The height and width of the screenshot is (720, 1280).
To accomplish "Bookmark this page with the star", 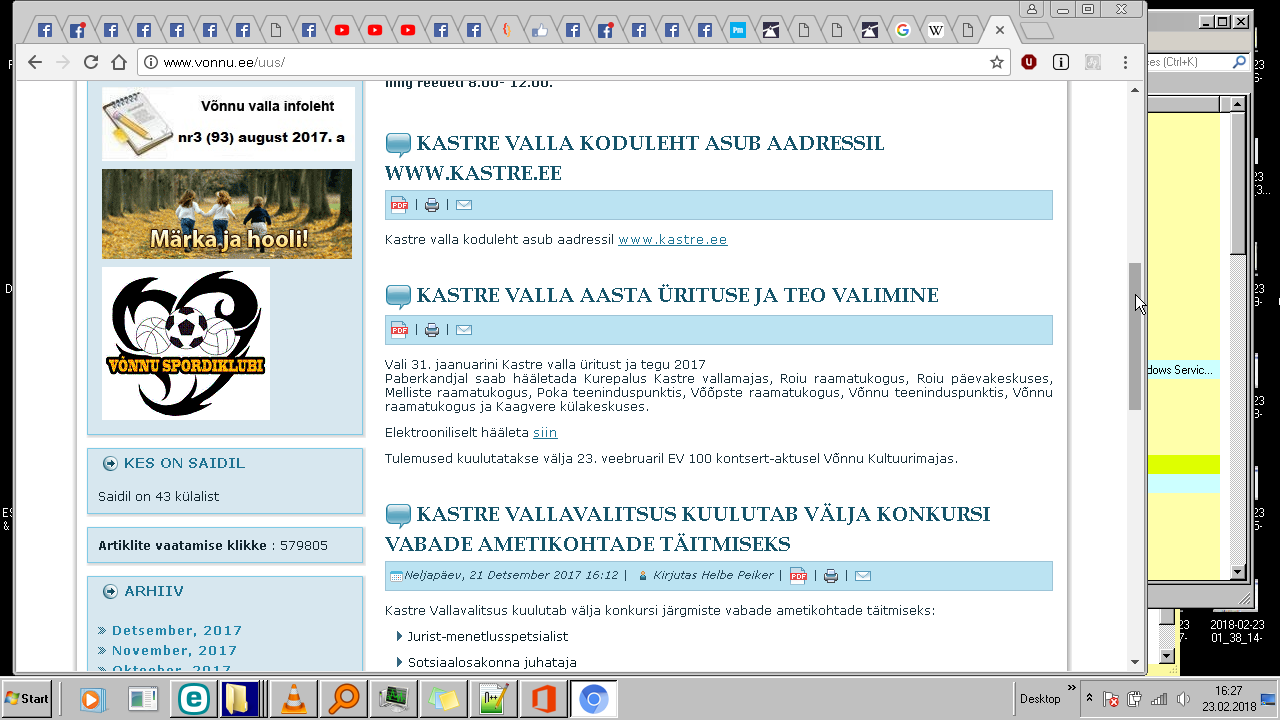I will tap(997, 62).
